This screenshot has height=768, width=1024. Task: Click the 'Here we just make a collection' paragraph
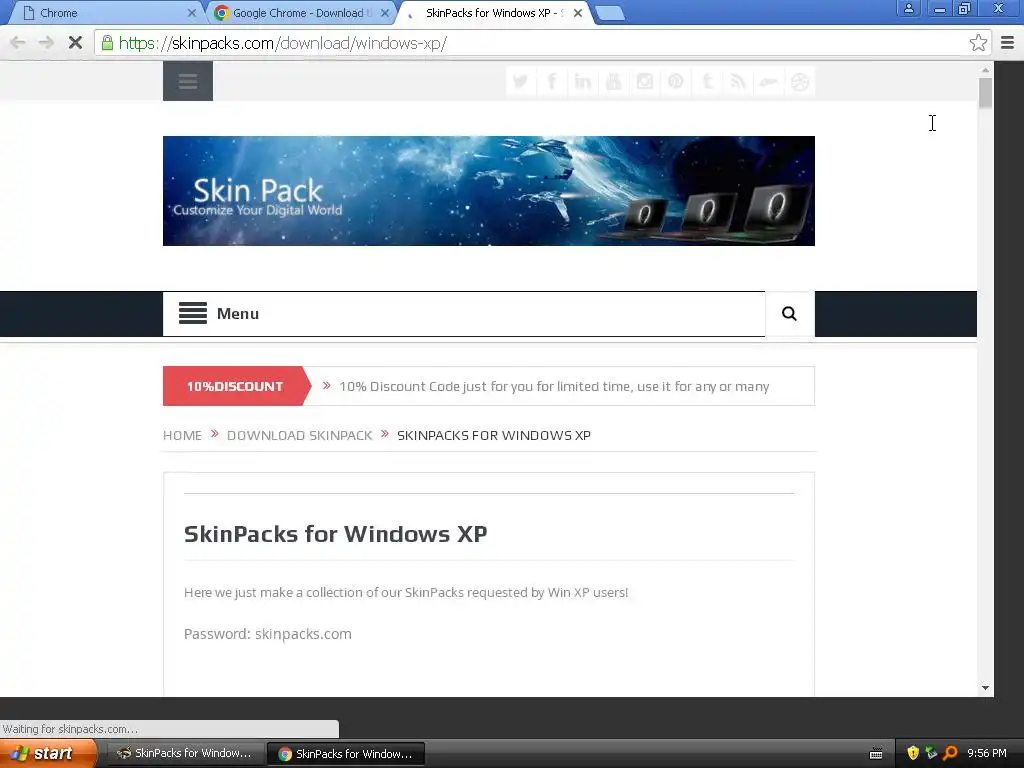pos(406,592)
